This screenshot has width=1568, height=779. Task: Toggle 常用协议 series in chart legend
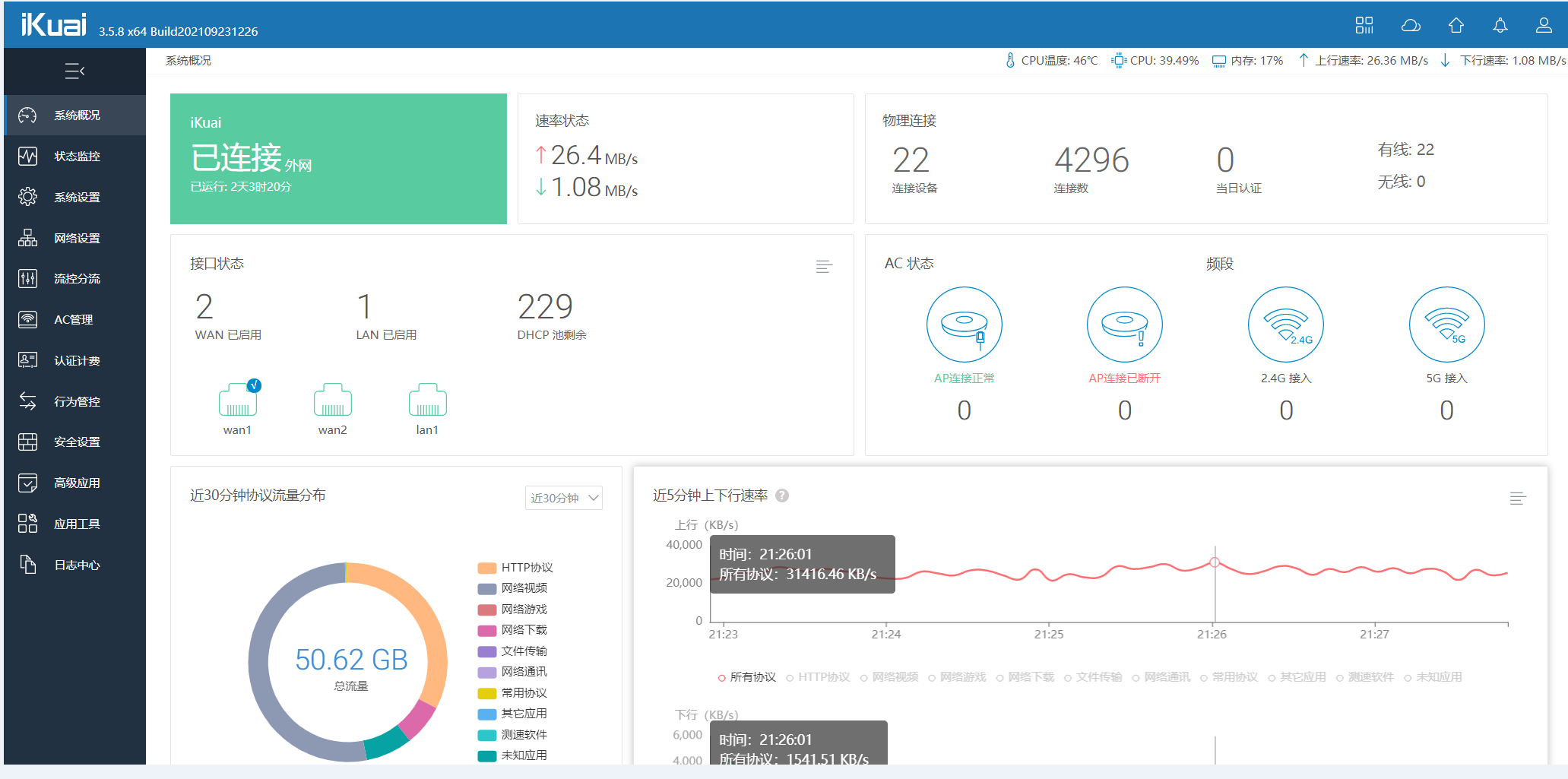pyautogui.click(x=1229, y=677)
